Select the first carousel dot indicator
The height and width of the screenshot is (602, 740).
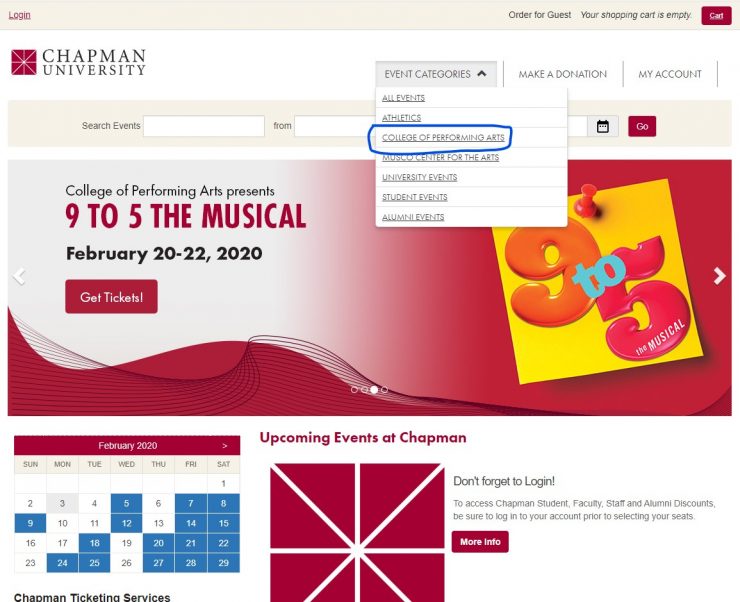pyautogui.click(x=354, y=390)
